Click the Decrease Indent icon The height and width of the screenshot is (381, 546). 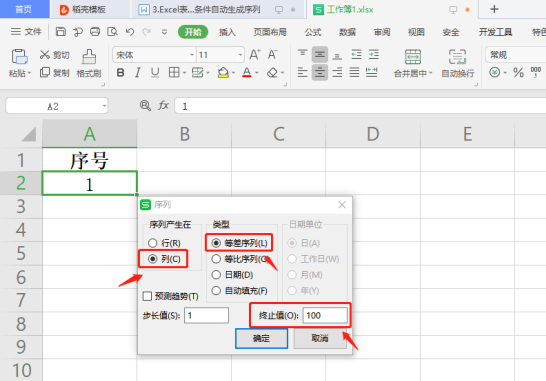tap(356, 54)
